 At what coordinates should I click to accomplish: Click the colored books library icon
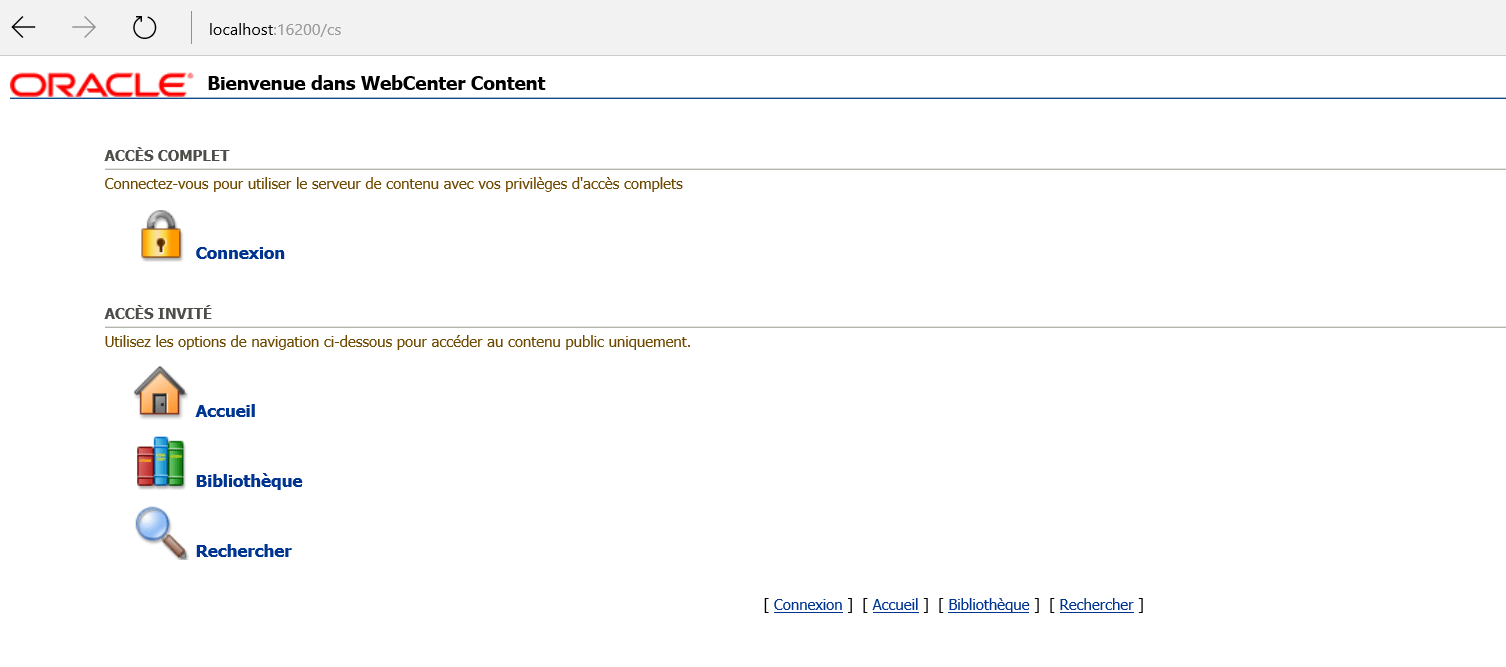tap(160, 463)
